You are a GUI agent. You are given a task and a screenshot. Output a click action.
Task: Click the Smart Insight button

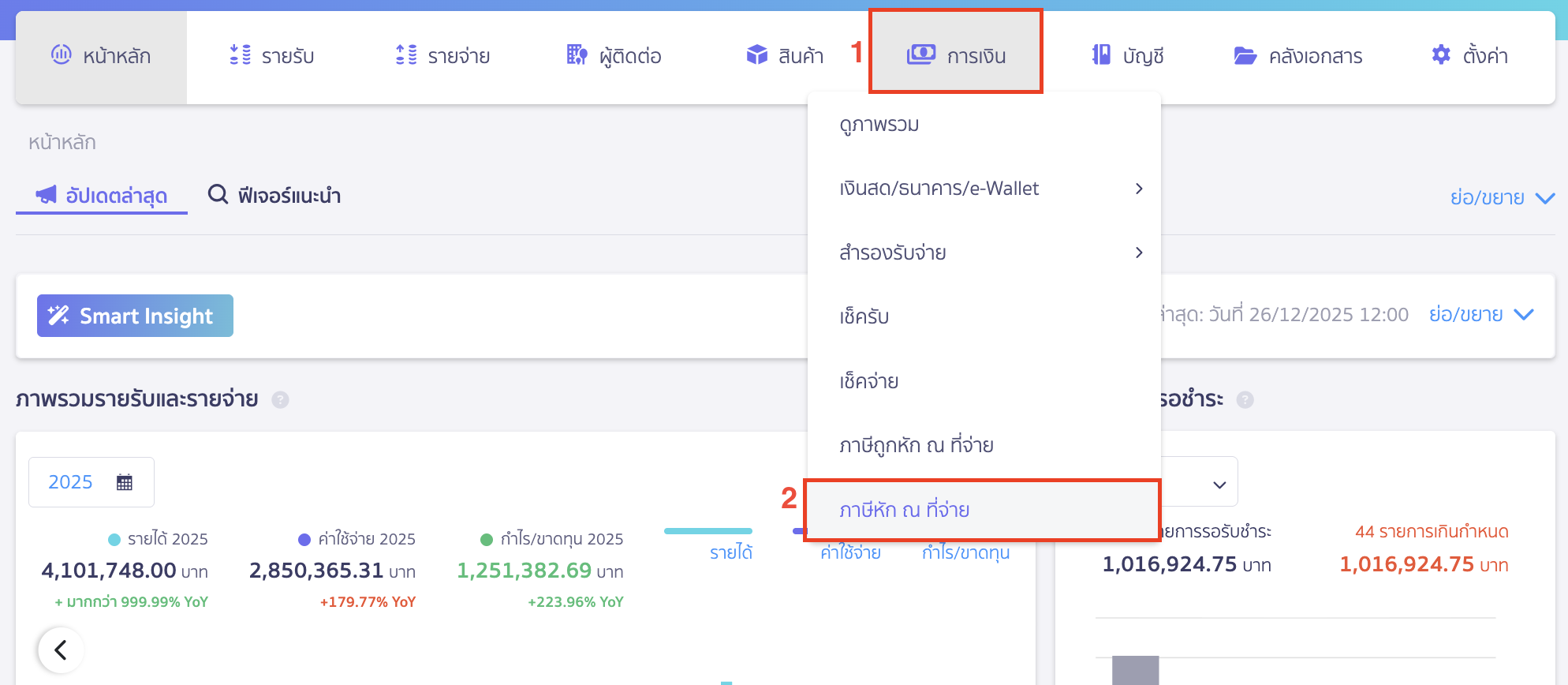[135, 316]
